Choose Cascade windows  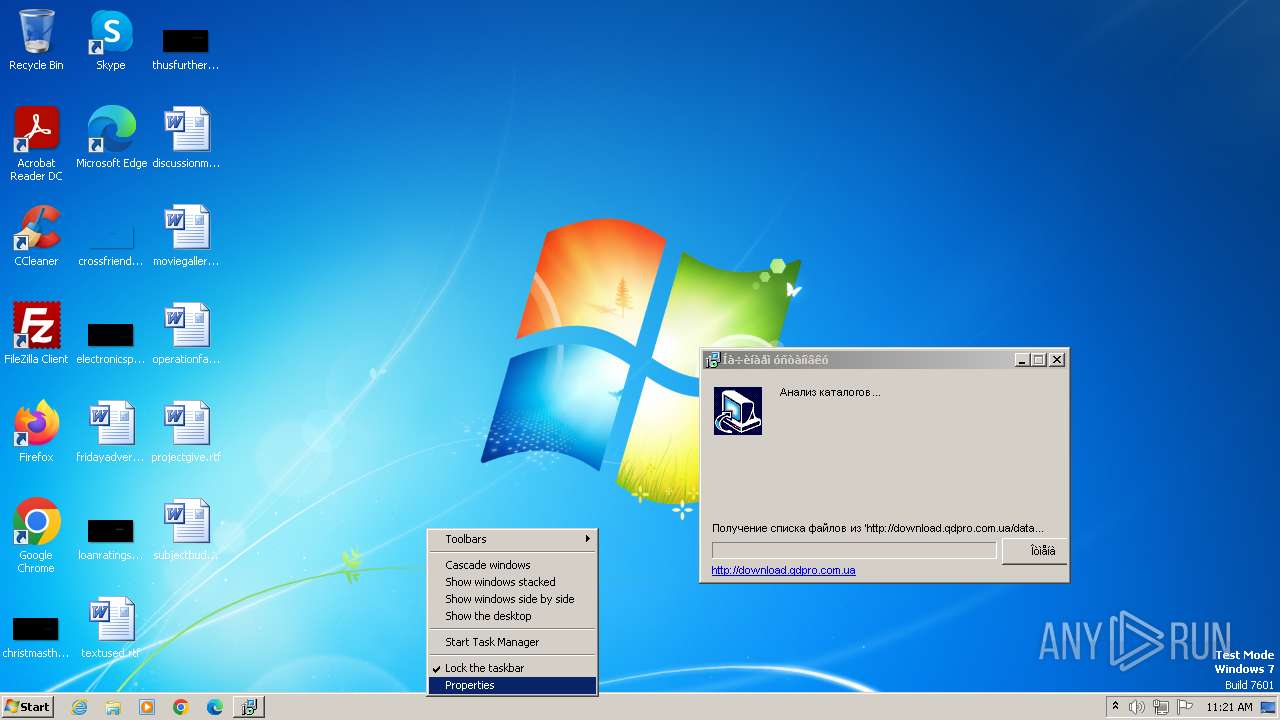(x=512, y=565)
